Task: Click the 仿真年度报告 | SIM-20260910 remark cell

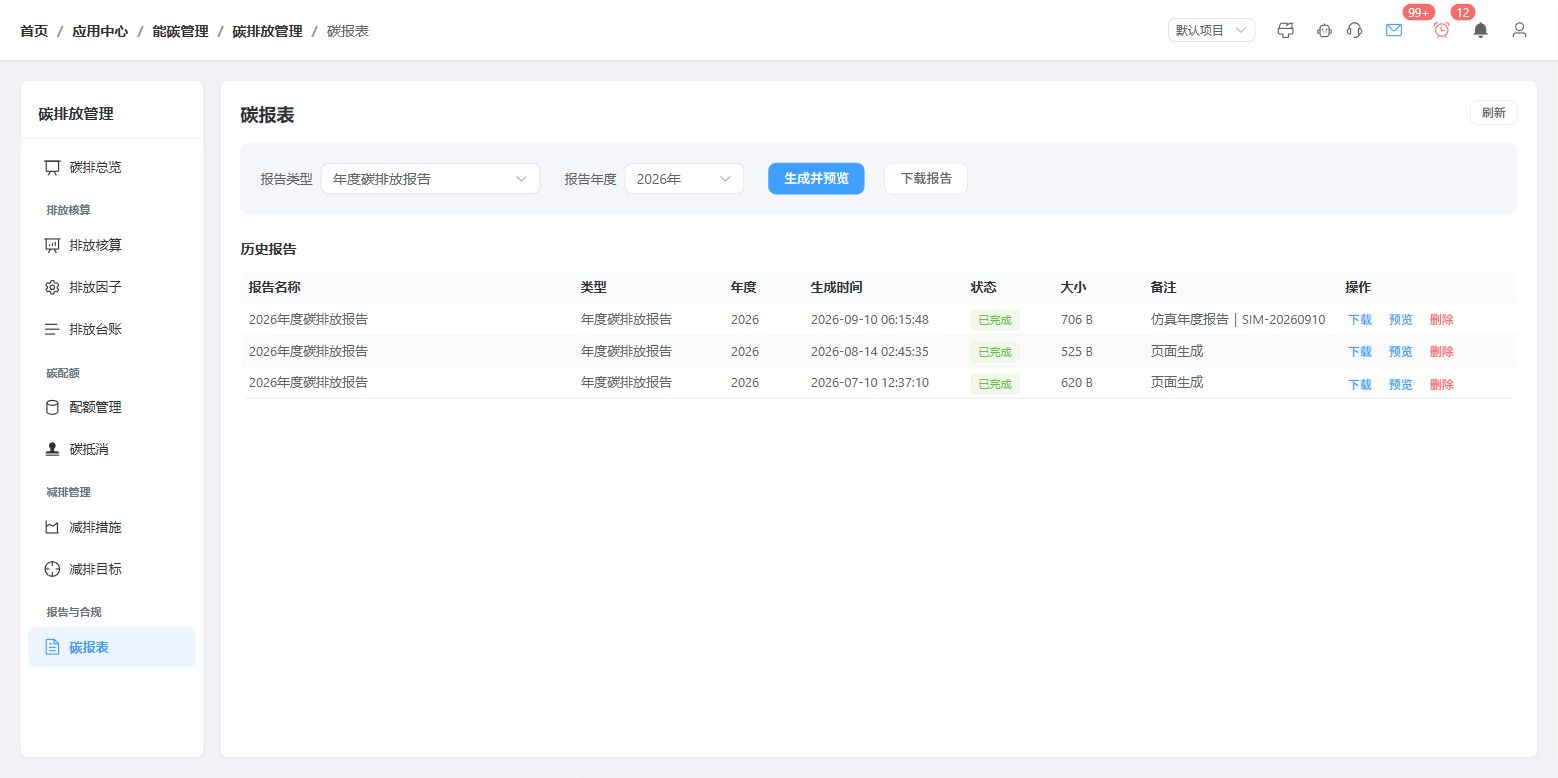Action: (1238, 320)
